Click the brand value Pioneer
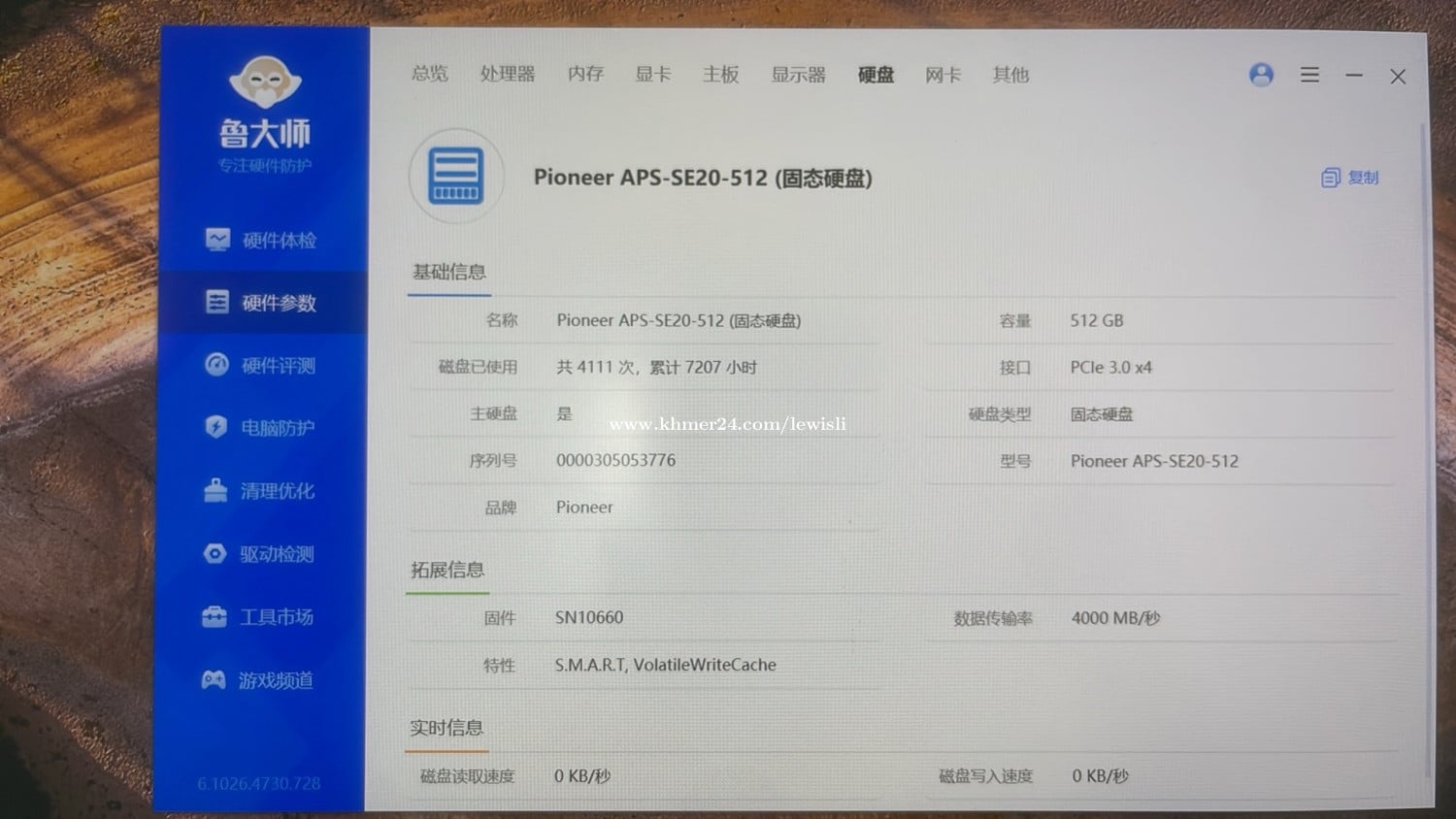The height and width of the screenshot is (819, 1456). (584, 507)
